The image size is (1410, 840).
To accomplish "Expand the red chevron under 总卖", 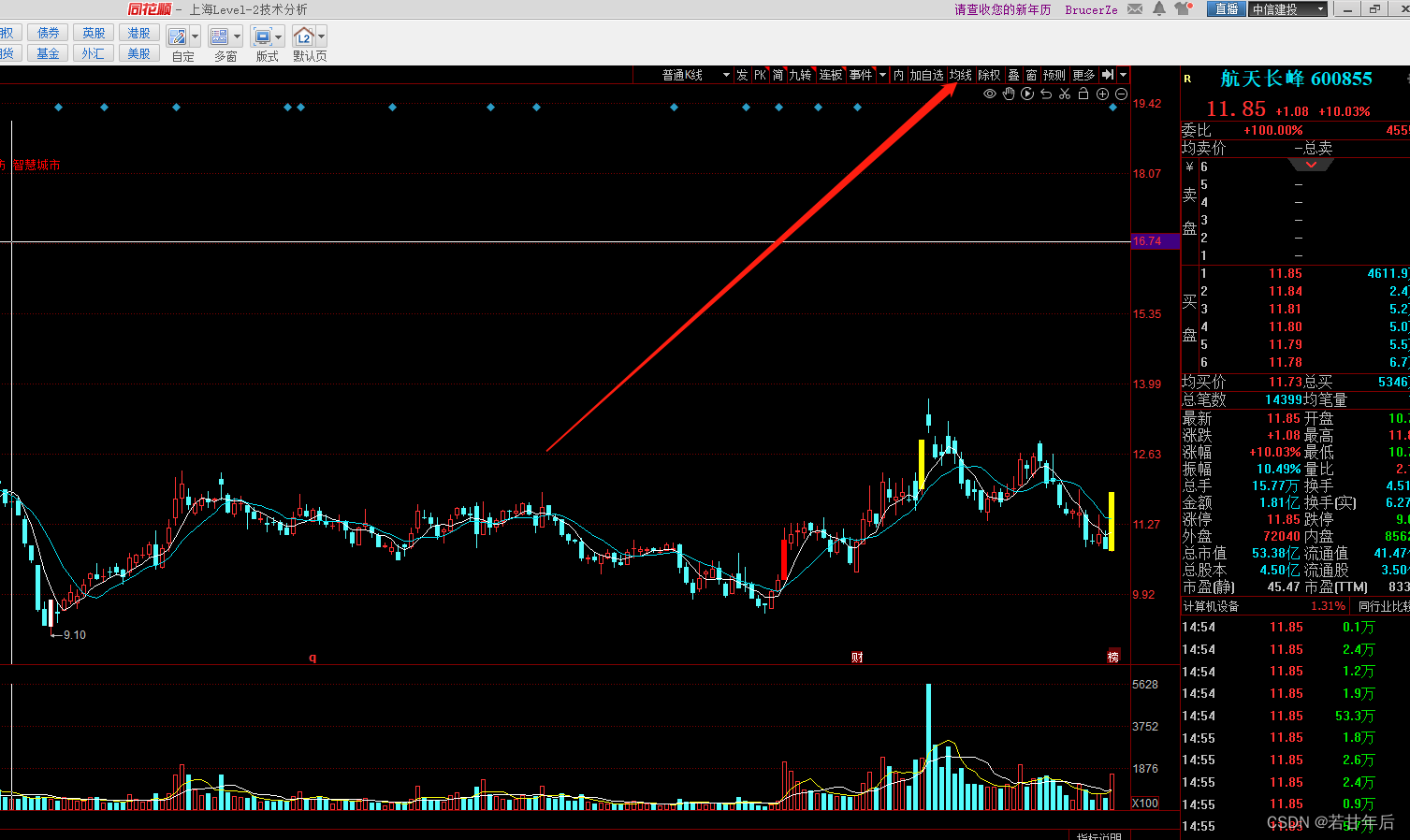I will [x=1311, y=165].
